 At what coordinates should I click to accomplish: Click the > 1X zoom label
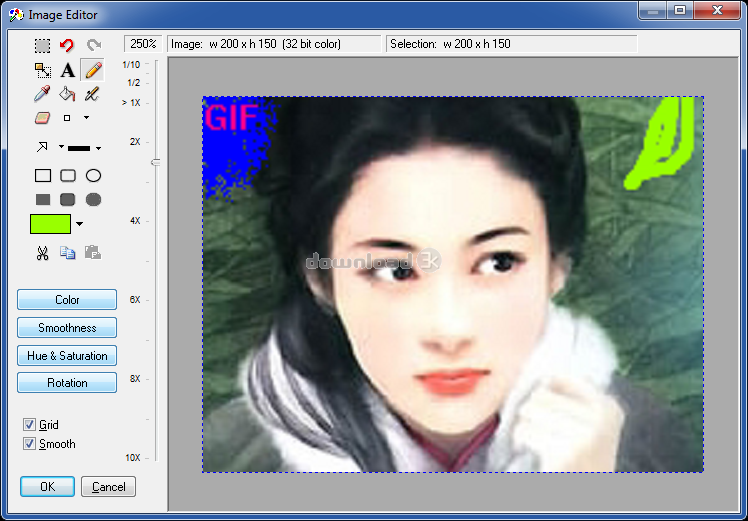[x=131, y=103]
